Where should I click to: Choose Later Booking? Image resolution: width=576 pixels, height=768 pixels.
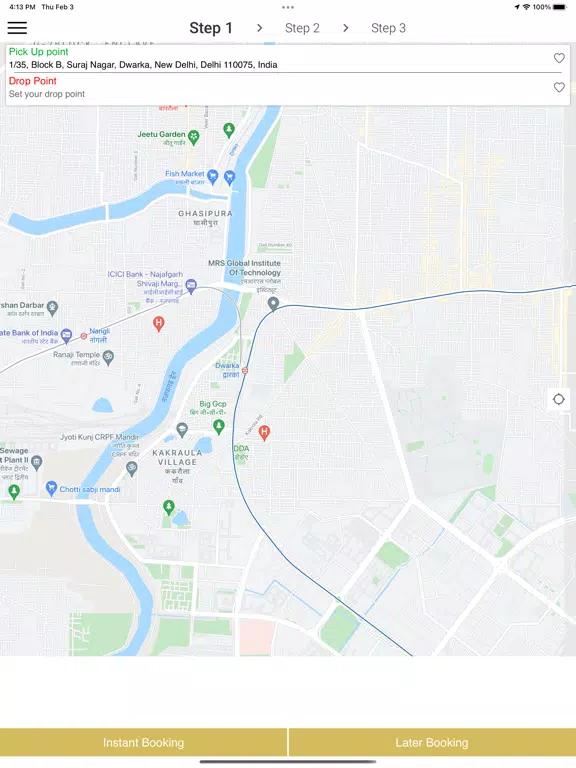(432, 743)
